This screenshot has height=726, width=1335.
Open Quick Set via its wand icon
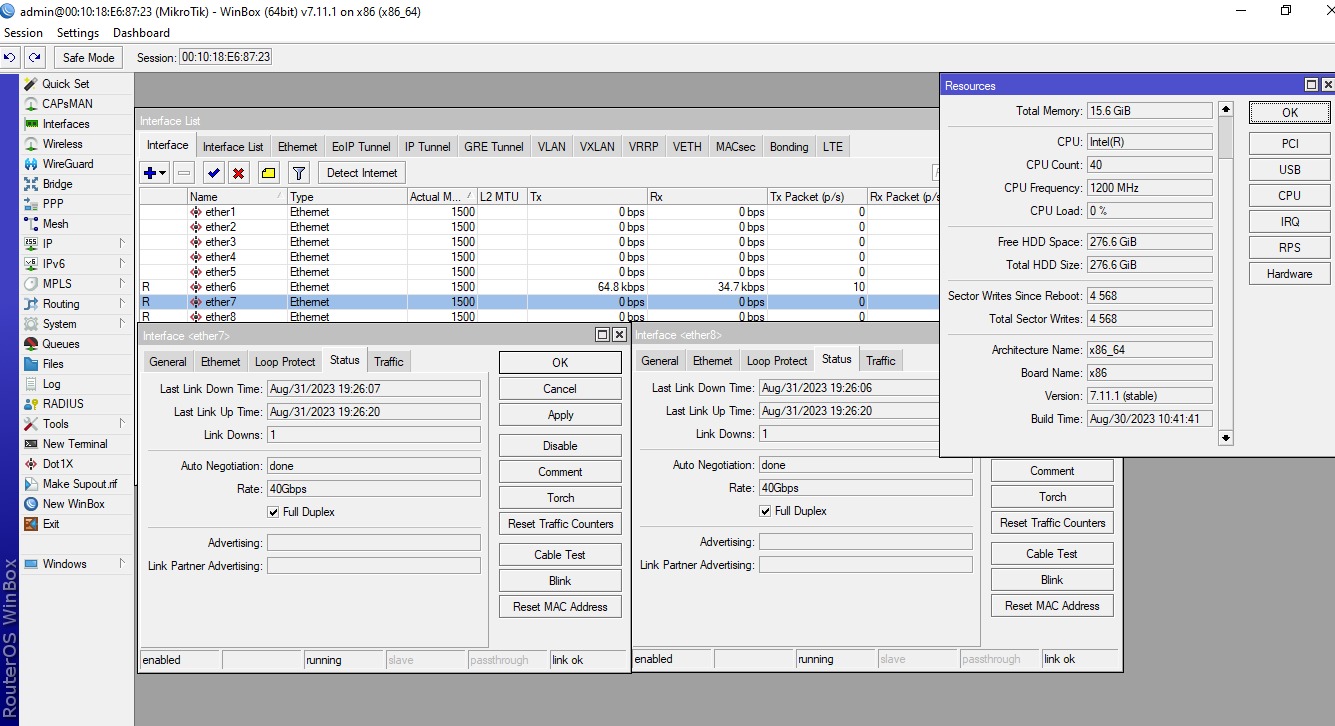31,84
